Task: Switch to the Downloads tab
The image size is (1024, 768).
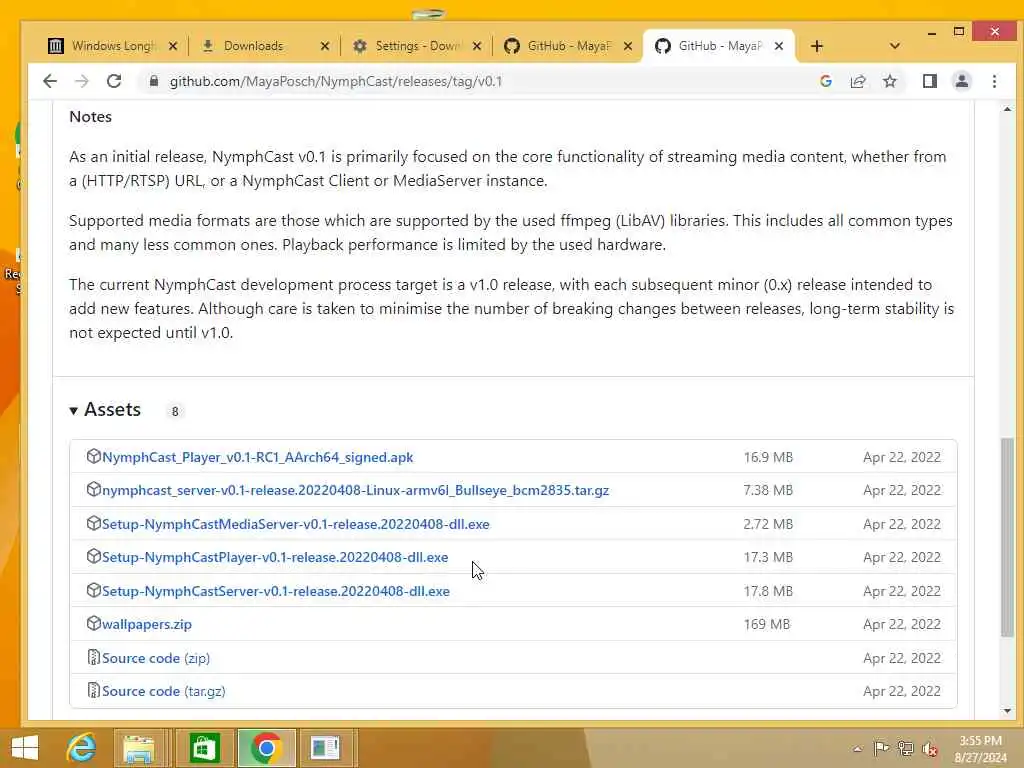Action: (x=251, y=46)
